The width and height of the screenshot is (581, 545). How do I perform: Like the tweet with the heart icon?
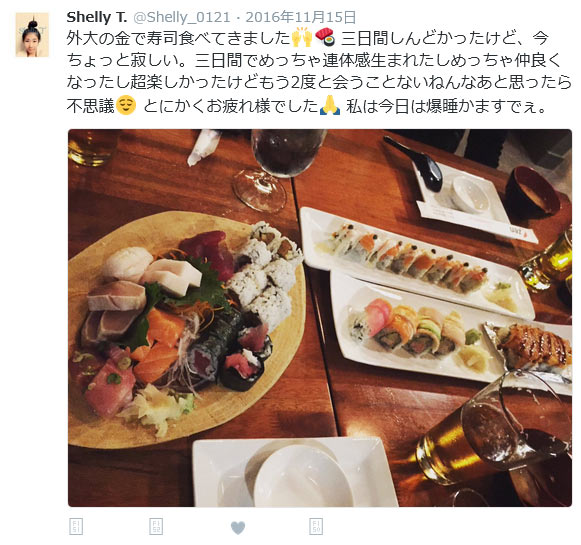[238, 528]
